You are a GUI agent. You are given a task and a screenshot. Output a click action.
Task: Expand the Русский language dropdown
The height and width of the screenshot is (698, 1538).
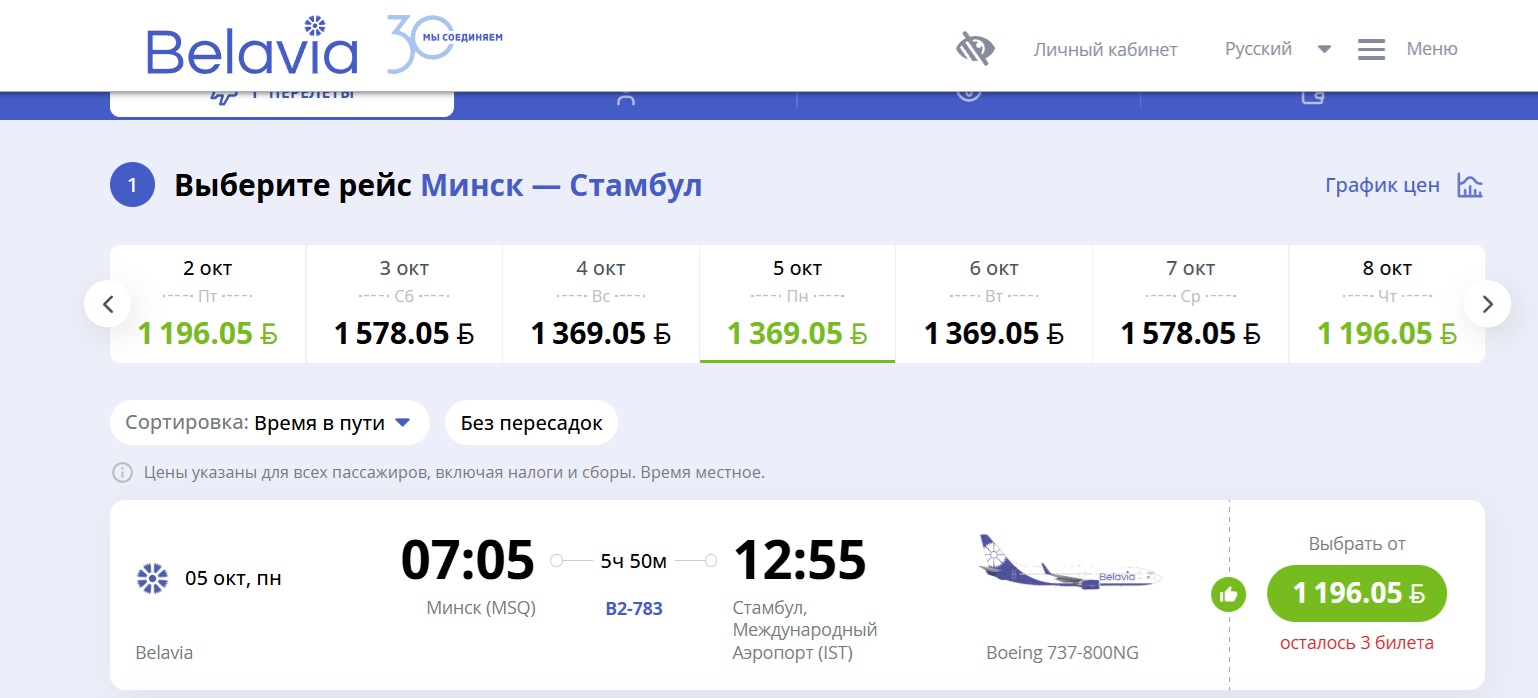point(1278,49)
